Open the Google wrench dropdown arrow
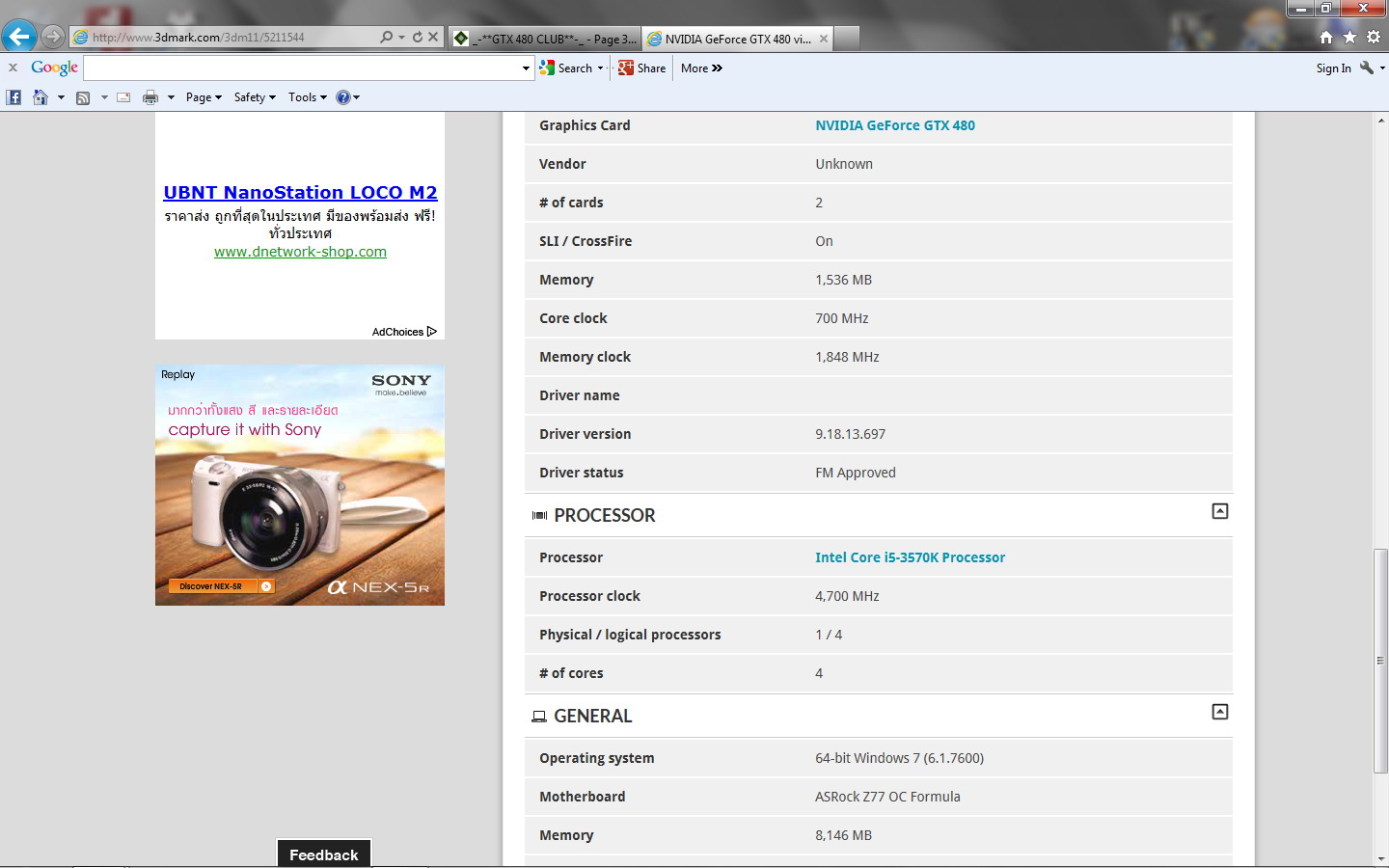1389x868 pixels. pos(1382,68)
